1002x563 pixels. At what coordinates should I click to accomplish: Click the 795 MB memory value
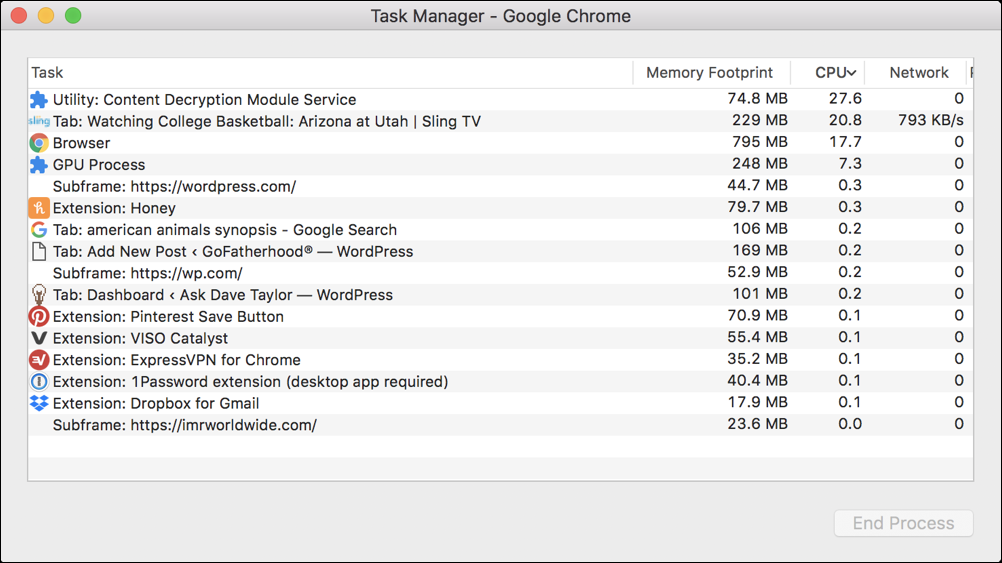point(760,142)
